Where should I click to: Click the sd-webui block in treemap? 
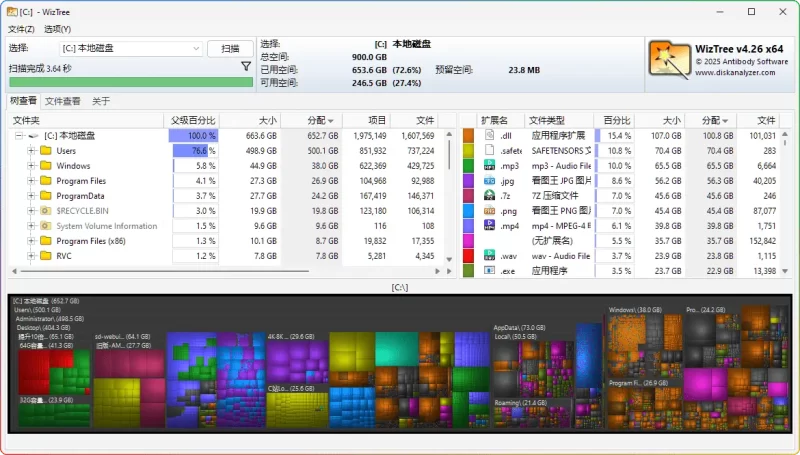(x=130, y=383)
